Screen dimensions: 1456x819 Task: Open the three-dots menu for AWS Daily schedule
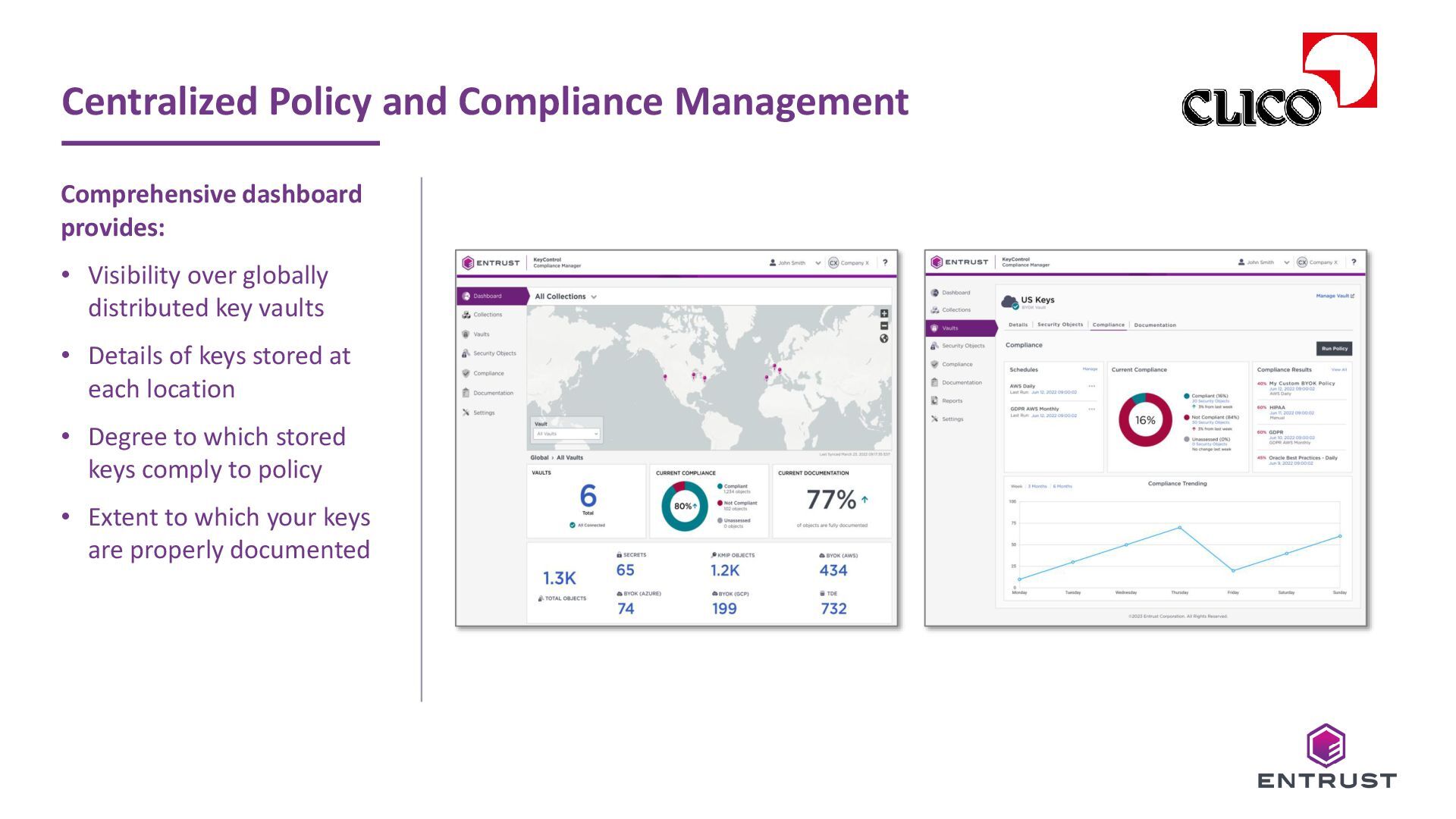1092,386
